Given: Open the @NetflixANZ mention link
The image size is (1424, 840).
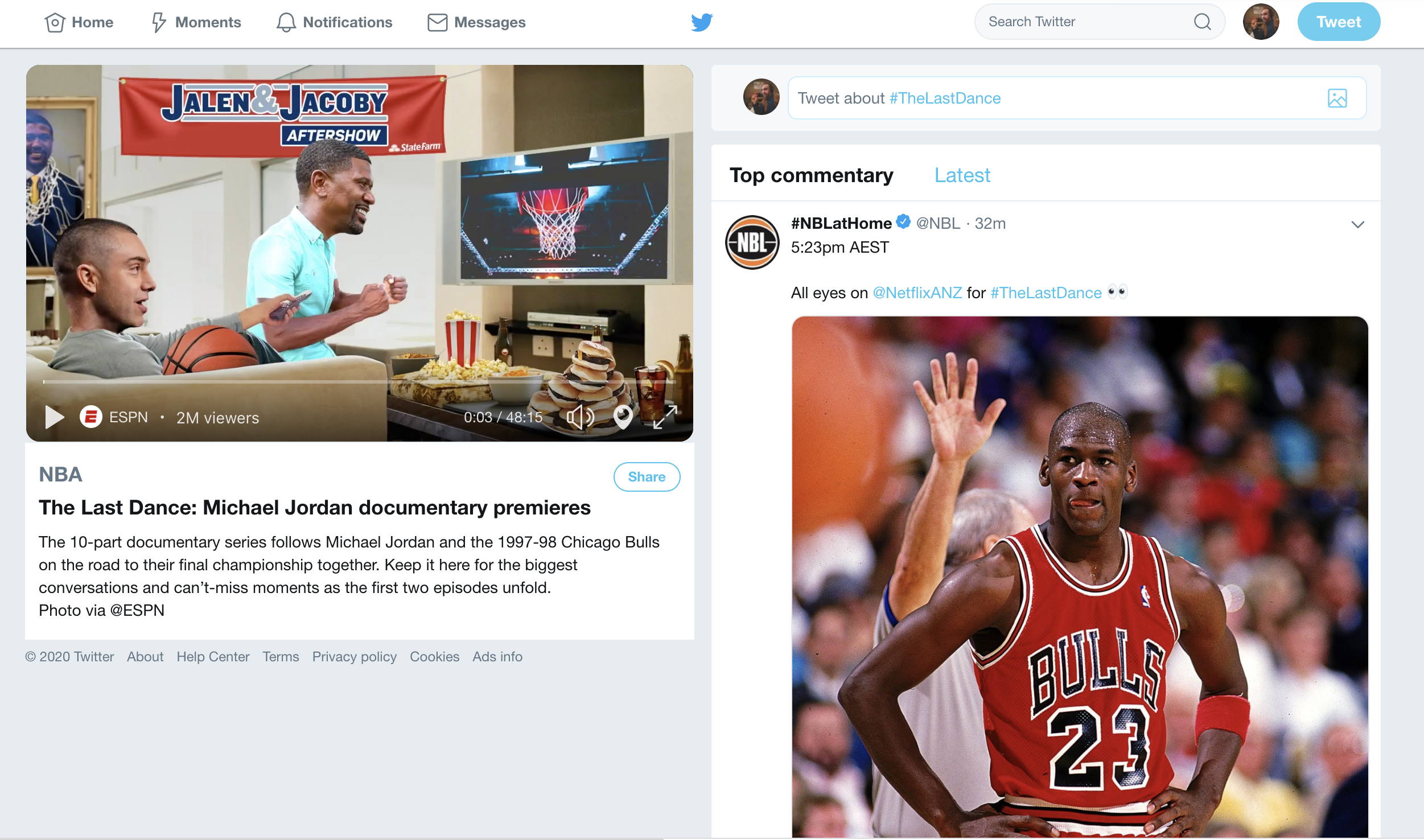Looking at the screenshot, I should point(917,293).
